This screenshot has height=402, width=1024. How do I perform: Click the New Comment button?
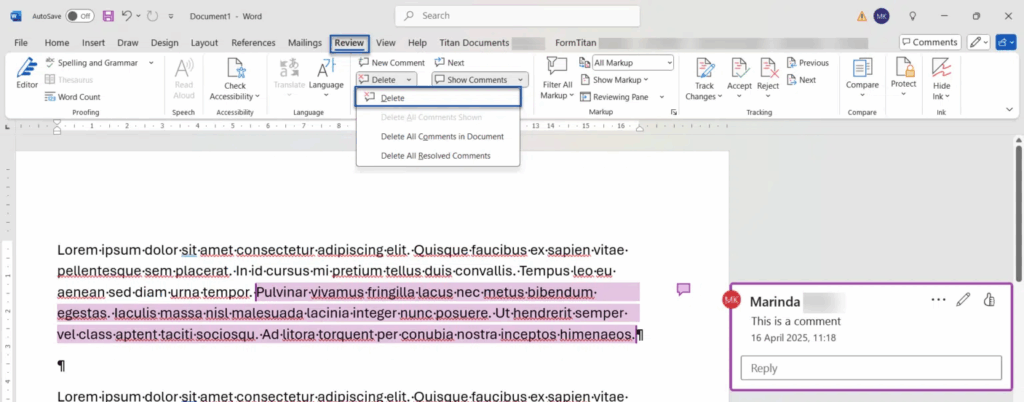(x=391, y=63)
